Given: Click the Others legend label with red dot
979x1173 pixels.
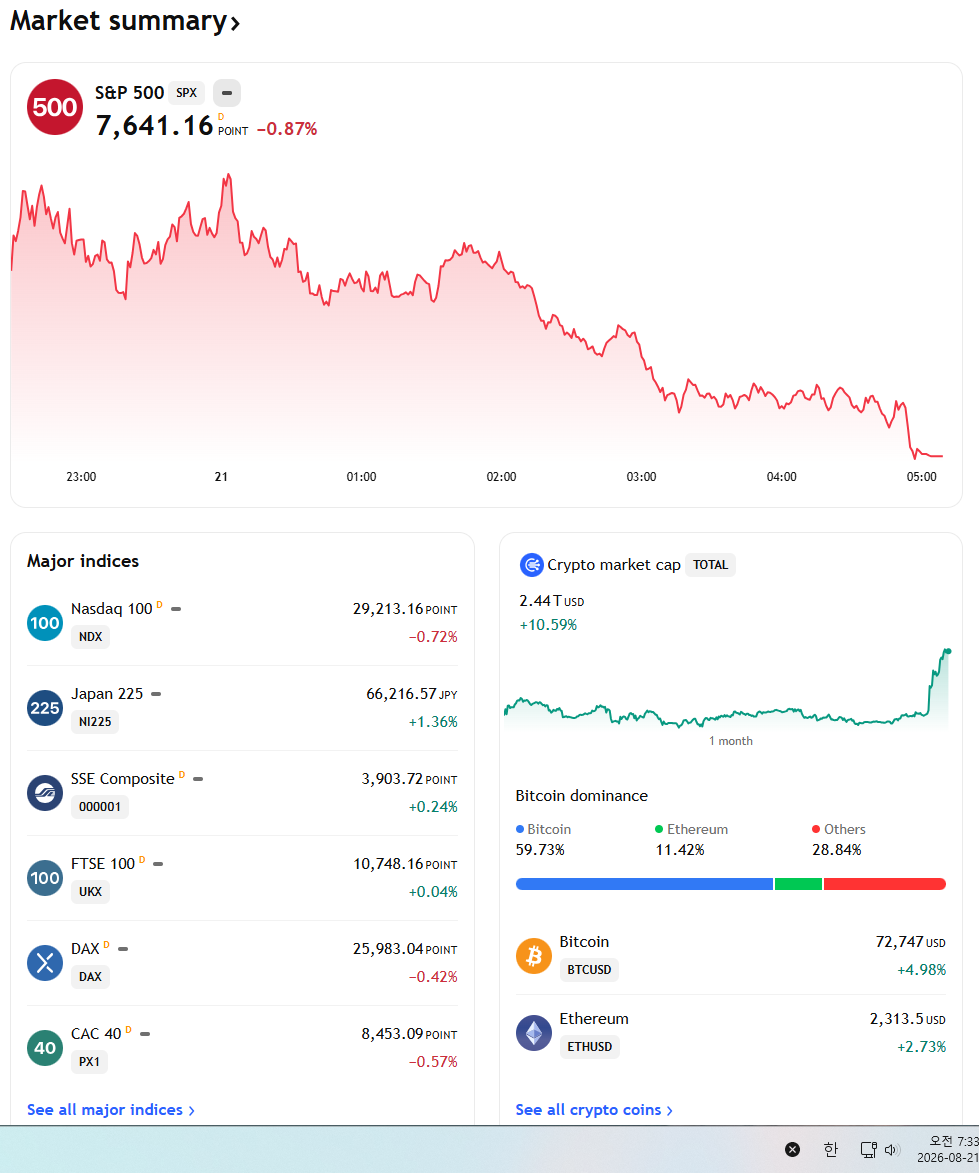Looking at the screenshot, I should [x=838, y=829].
